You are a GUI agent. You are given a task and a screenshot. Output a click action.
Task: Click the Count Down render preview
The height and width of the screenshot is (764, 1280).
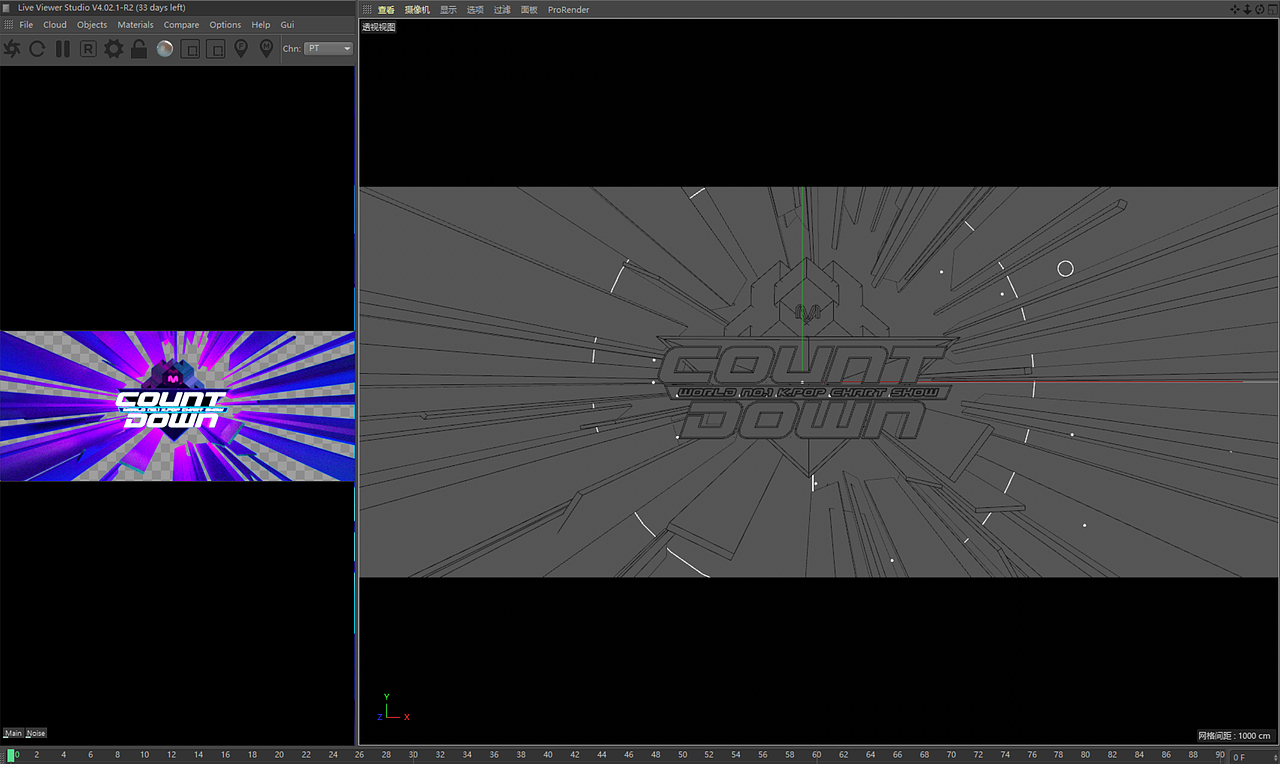click(177, 406)
